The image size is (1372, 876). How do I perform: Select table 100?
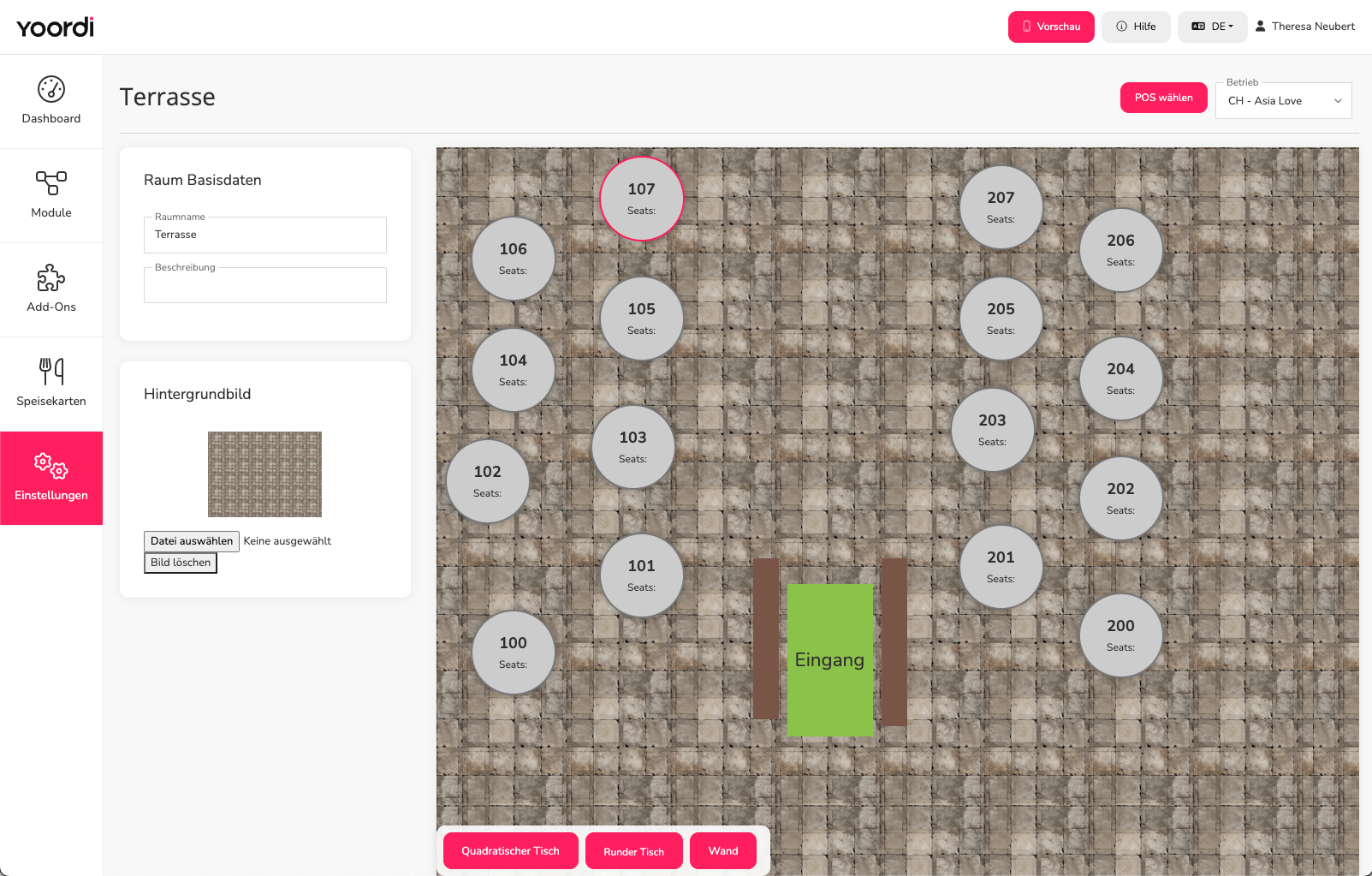click(x=514, y=653)
